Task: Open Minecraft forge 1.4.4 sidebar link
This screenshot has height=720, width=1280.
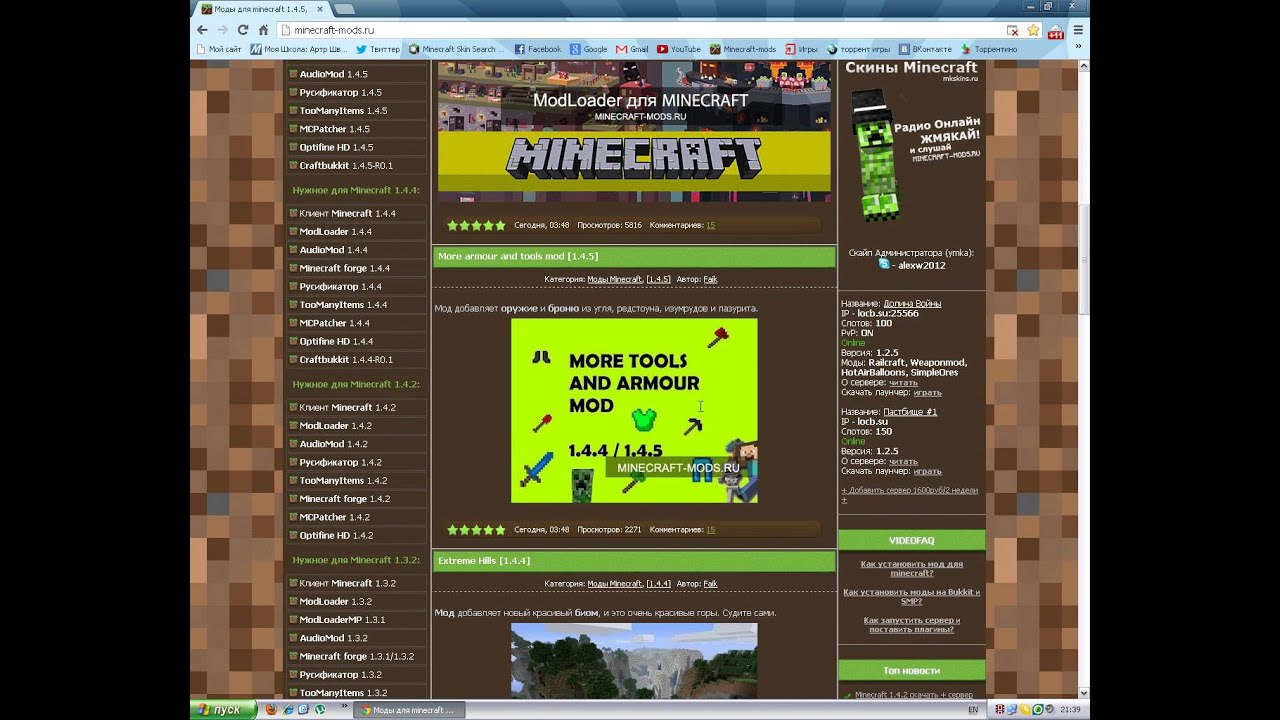Action: click(x=344, y=268)
